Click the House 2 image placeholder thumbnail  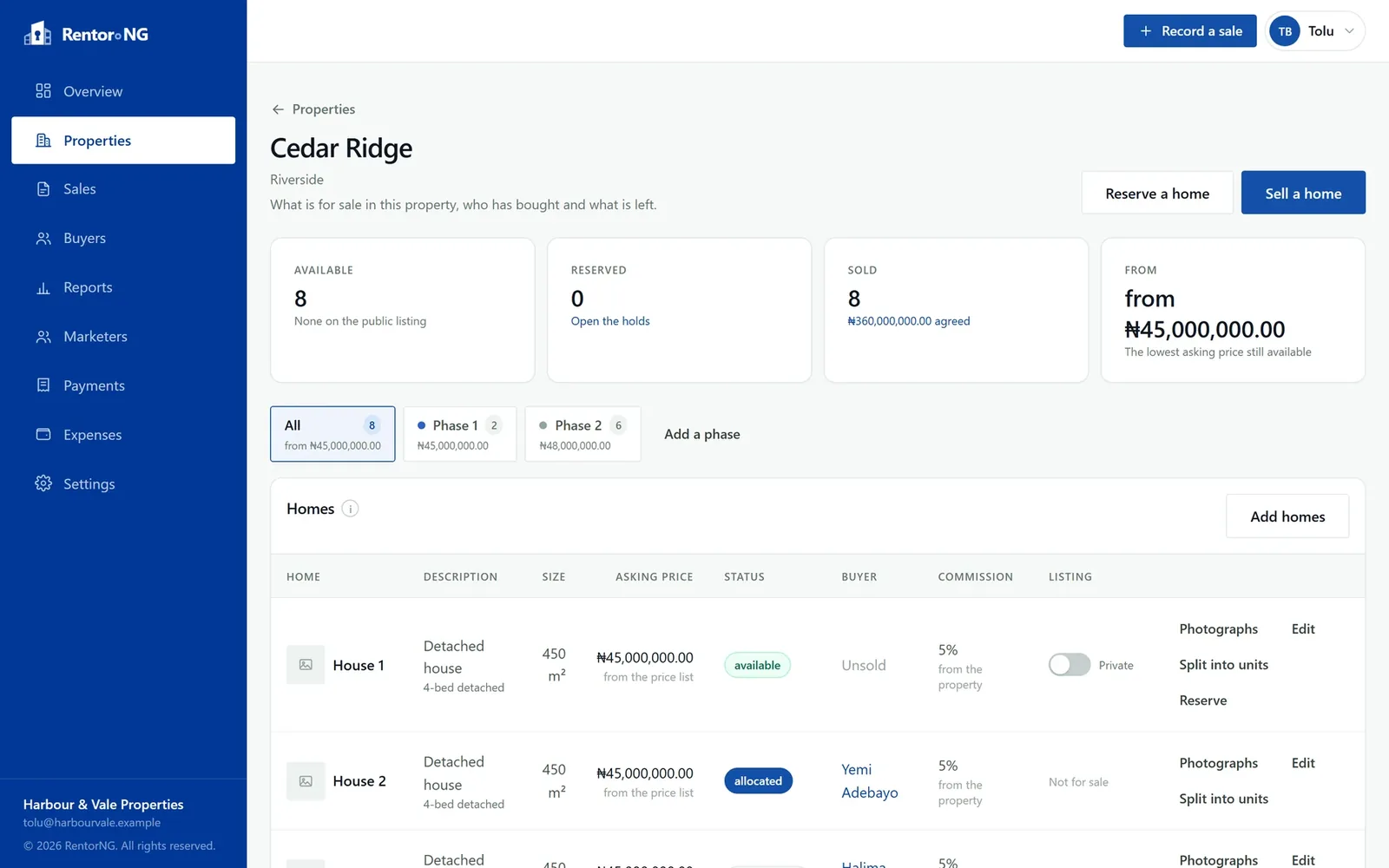[306, 781]
